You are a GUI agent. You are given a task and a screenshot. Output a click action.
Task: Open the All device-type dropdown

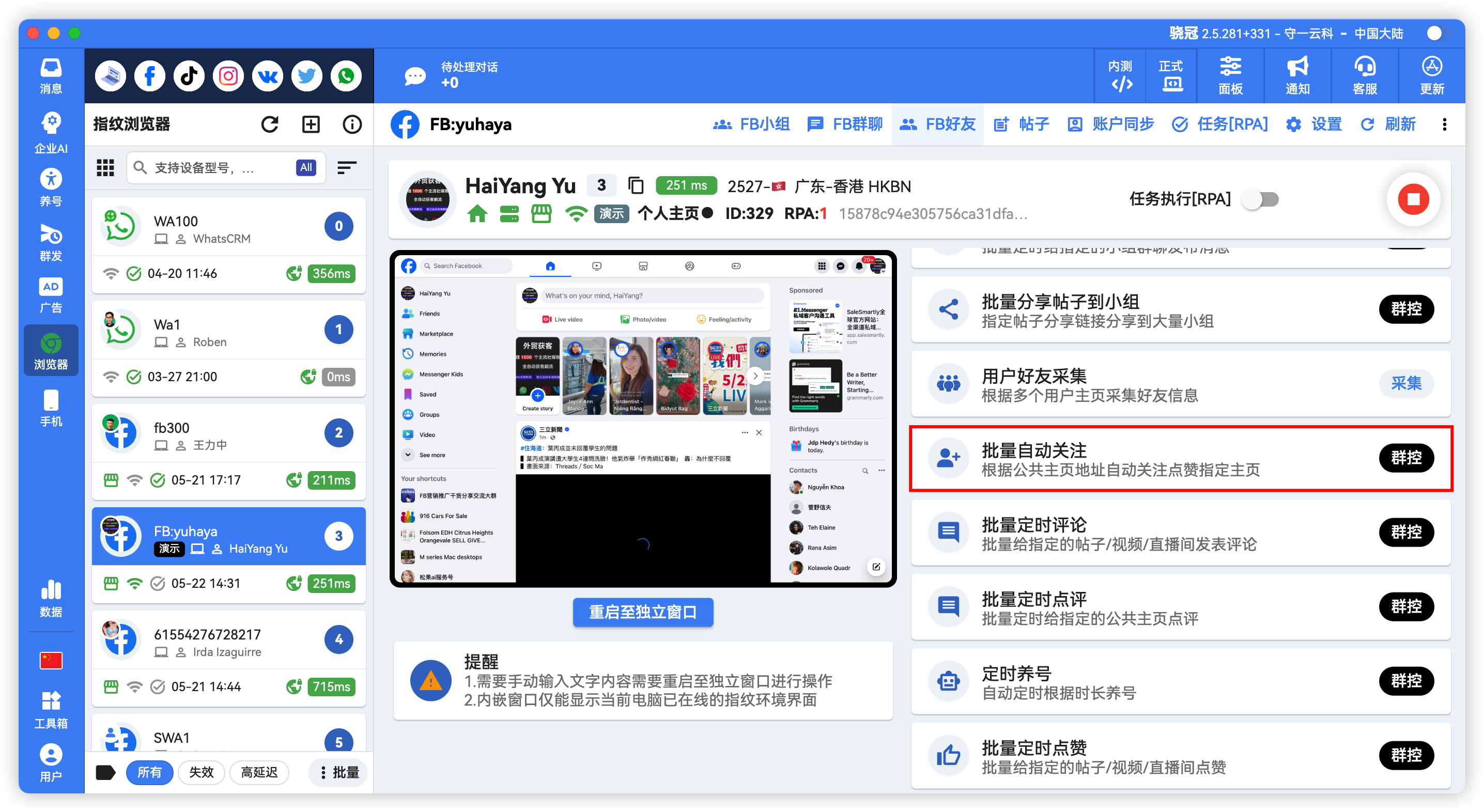tap(305, 167)
